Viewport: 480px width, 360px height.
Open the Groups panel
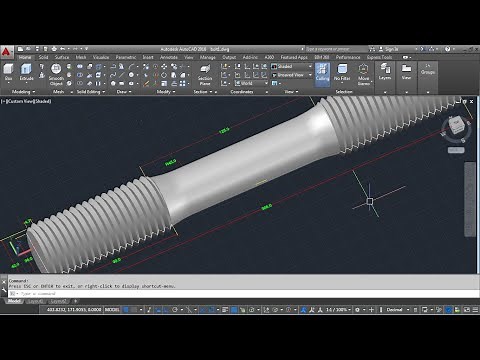(x=428, y=69)
